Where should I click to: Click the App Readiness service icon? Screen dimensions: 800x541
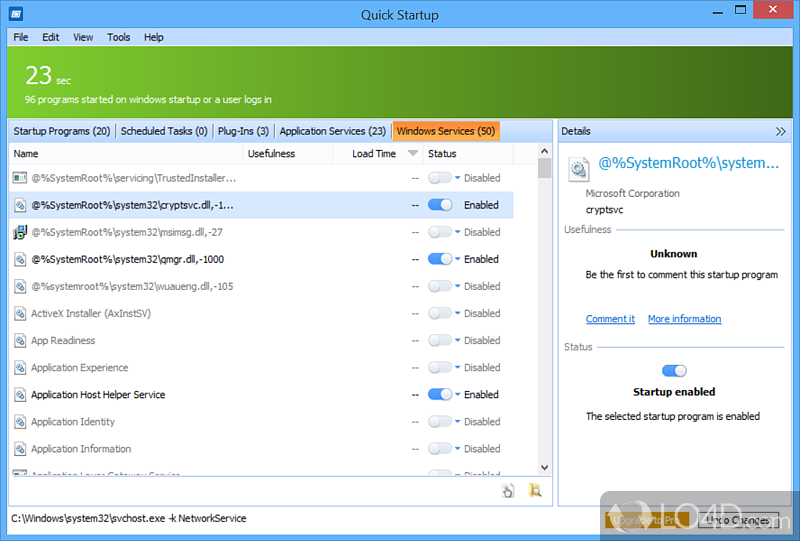coord(20,340)
